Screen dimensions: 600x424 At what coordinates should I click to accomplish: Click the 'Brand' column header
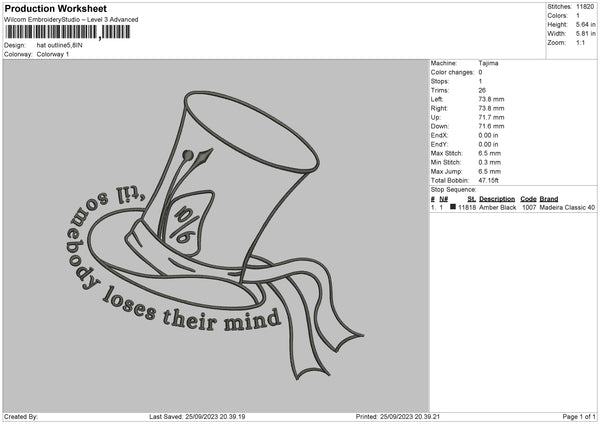(549, 199)
